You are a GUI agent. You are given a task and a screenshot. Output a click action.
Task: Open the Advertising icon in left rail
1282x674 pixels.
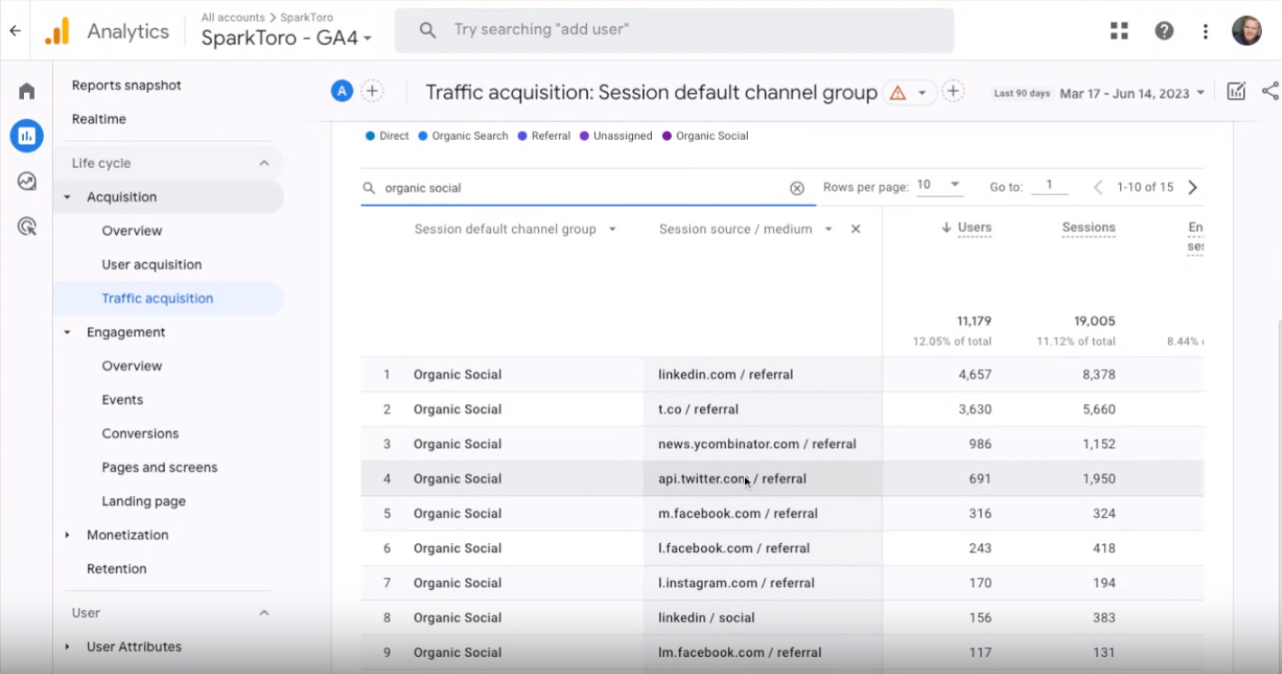point(27,226)
